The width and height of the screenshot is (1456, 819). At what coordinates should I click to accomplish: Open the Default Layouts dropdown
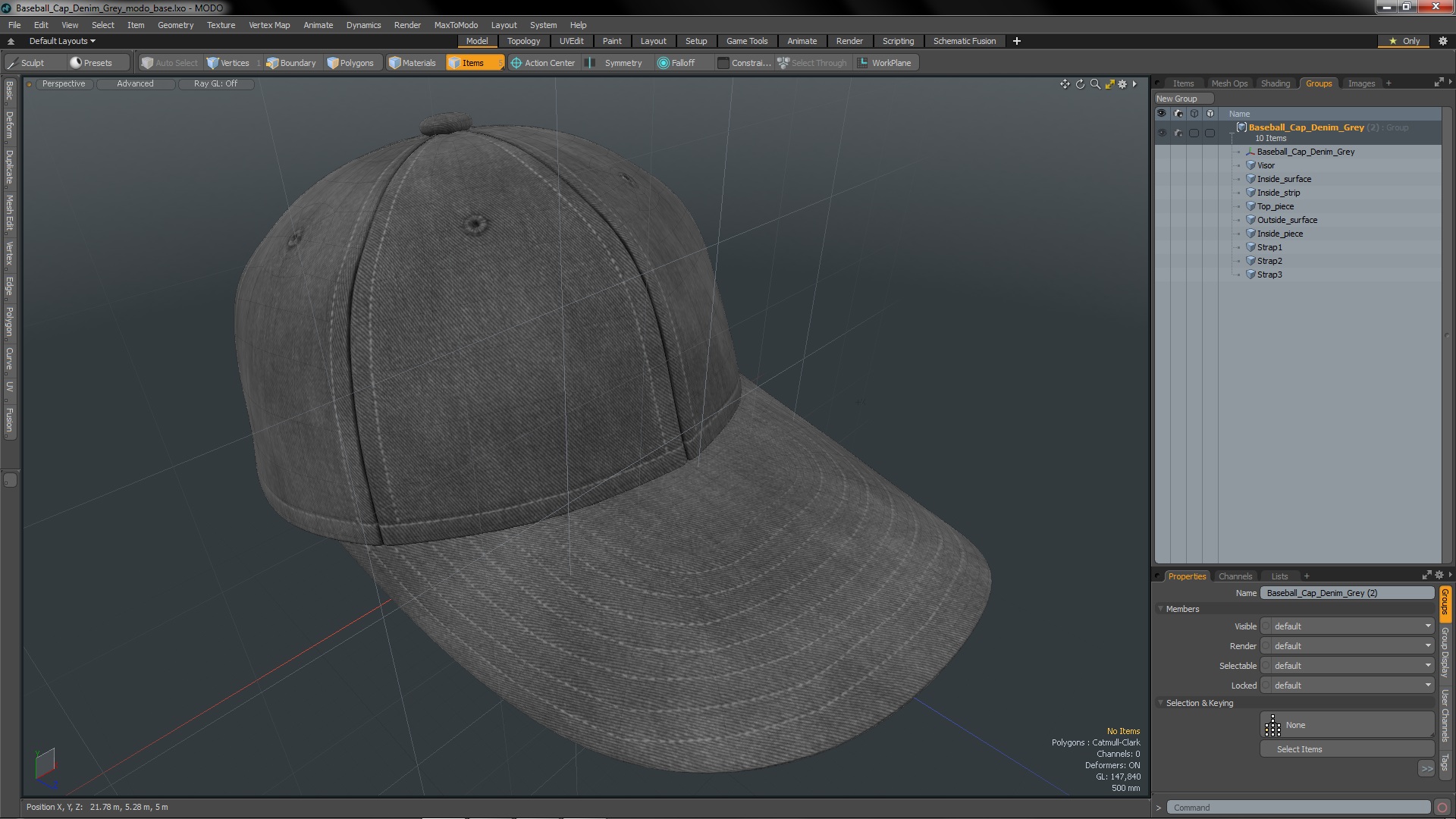click(x=62, y=41)
